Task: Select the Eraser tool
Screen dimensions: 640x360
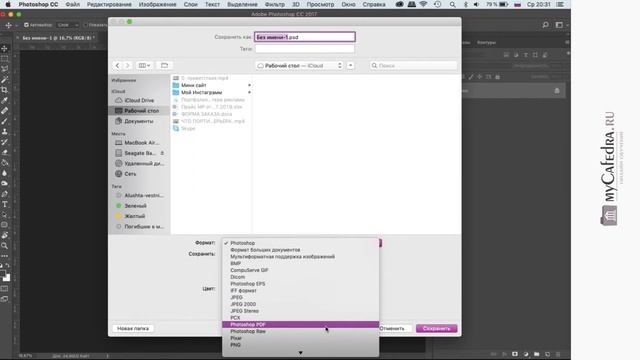Action: [x=4, y=152]
